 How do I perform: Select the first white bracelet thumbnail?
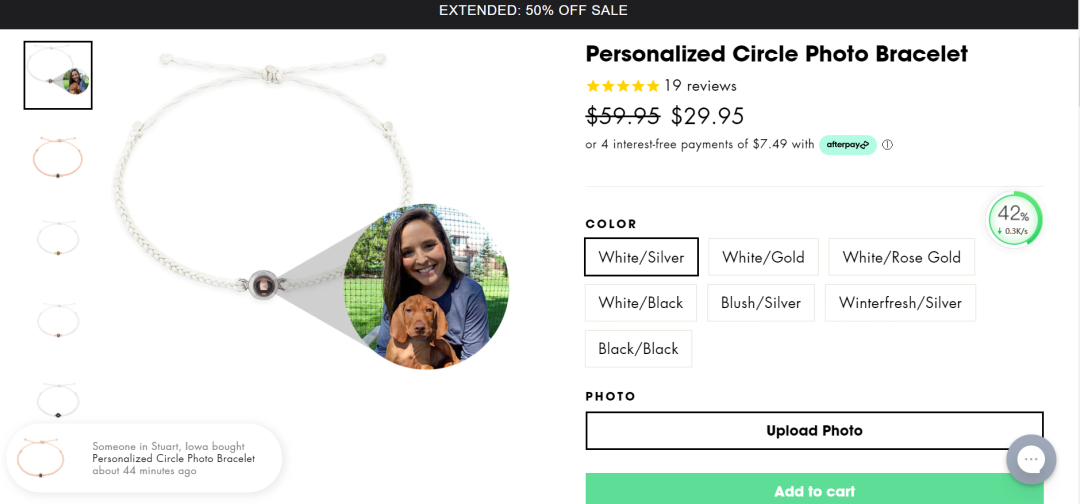click(x=58, y=75)
